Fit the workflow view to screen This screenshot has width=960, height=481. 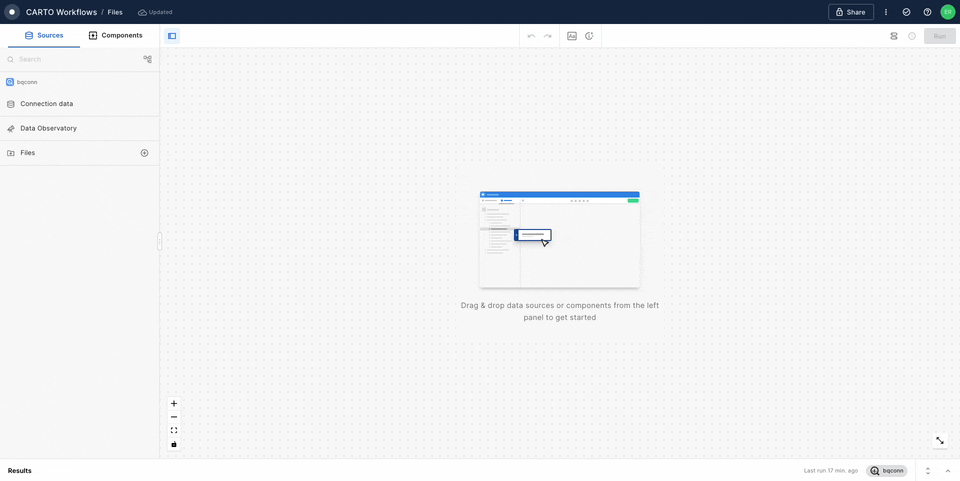click(x=174, y=431)
